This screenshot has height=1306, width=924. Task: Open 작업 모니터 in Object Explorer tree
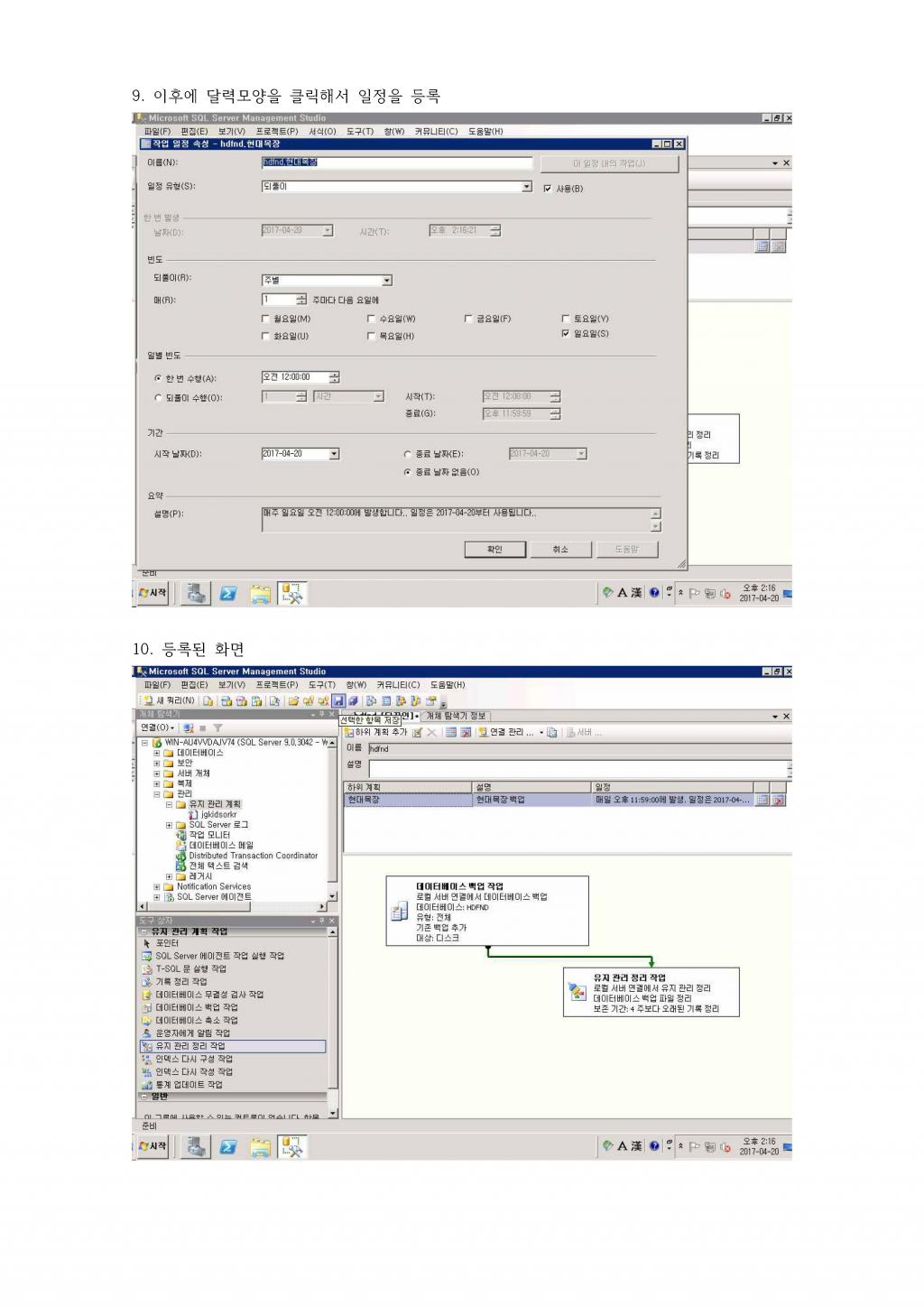coord(203,835)
